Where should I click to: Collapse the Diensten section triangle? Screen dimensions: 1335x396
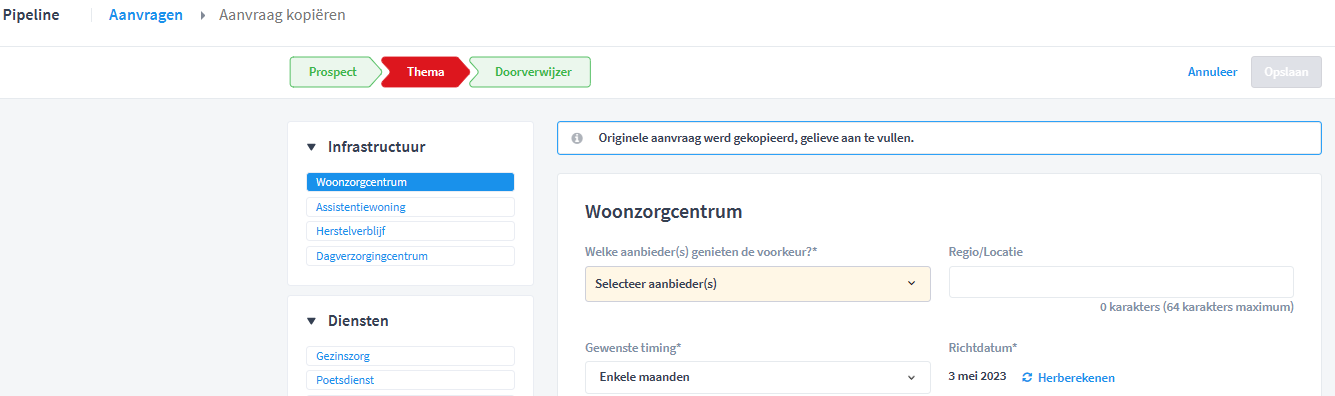click(312, 321)
